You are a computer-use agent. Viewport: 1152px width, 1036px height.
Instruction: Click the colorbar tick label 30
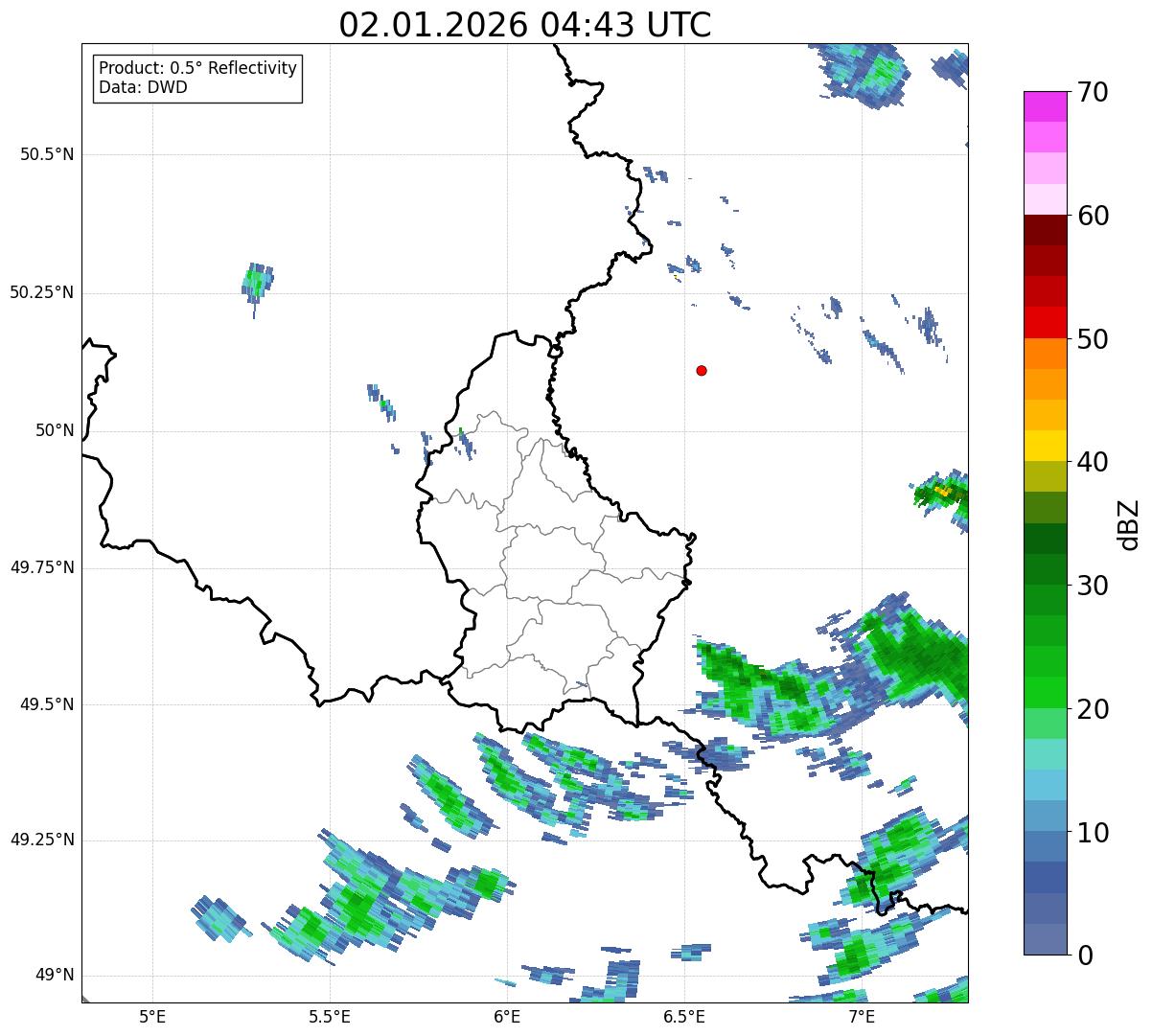1093,586
